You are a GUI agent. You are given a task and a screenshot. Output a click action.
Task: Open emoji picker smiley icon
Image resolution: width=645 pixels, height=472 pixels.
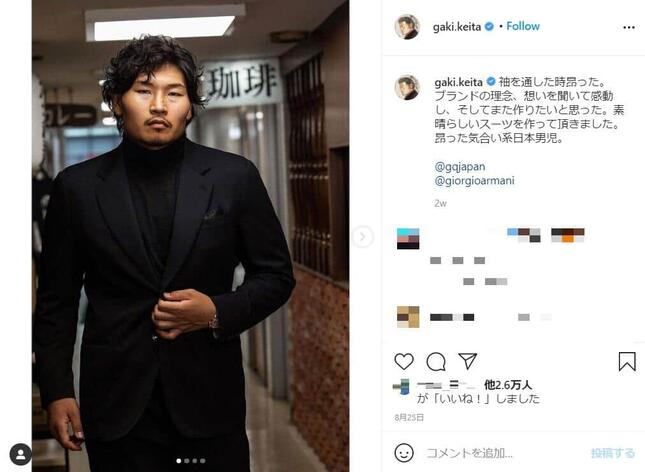pyautogui.click(x=404, y=453)
